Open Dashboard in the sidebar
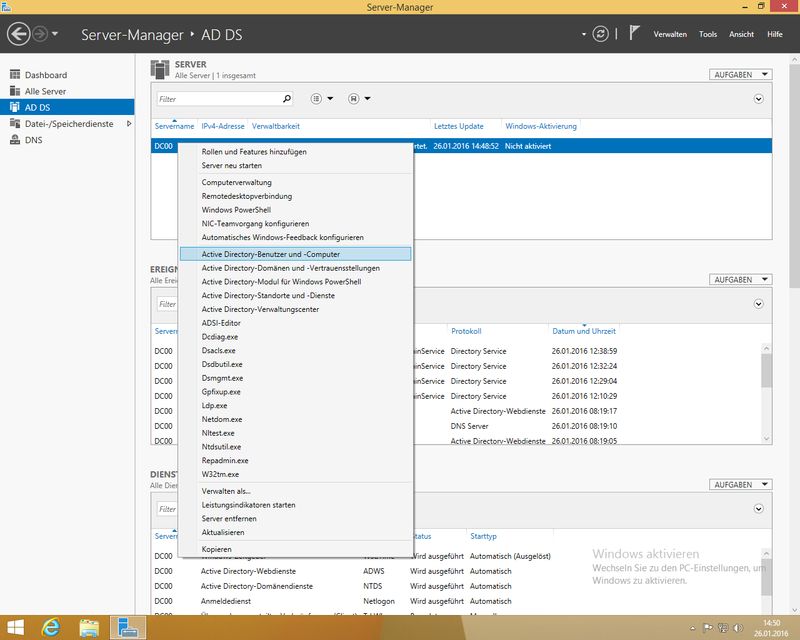Image resolution: width=800 pixels, height=640 pixels. [x=45, y=75]
